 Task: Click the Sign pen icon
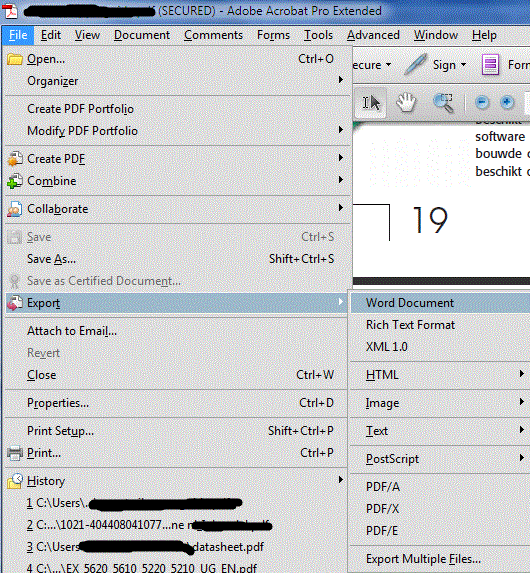(x=415, y=64)
